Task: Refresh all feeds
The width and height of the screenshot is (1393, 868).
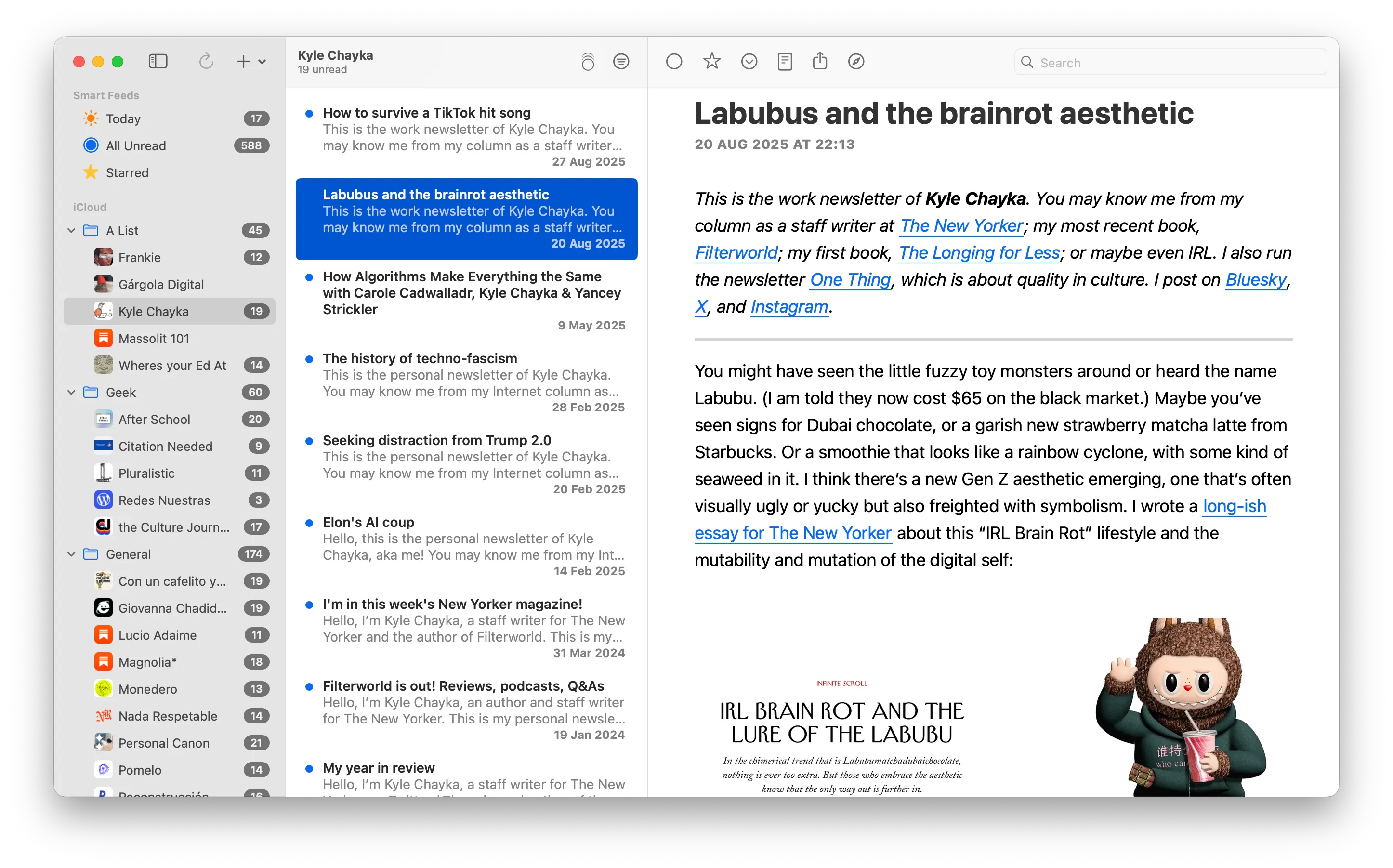Action: pyautogui.click(x=207, y=62)
